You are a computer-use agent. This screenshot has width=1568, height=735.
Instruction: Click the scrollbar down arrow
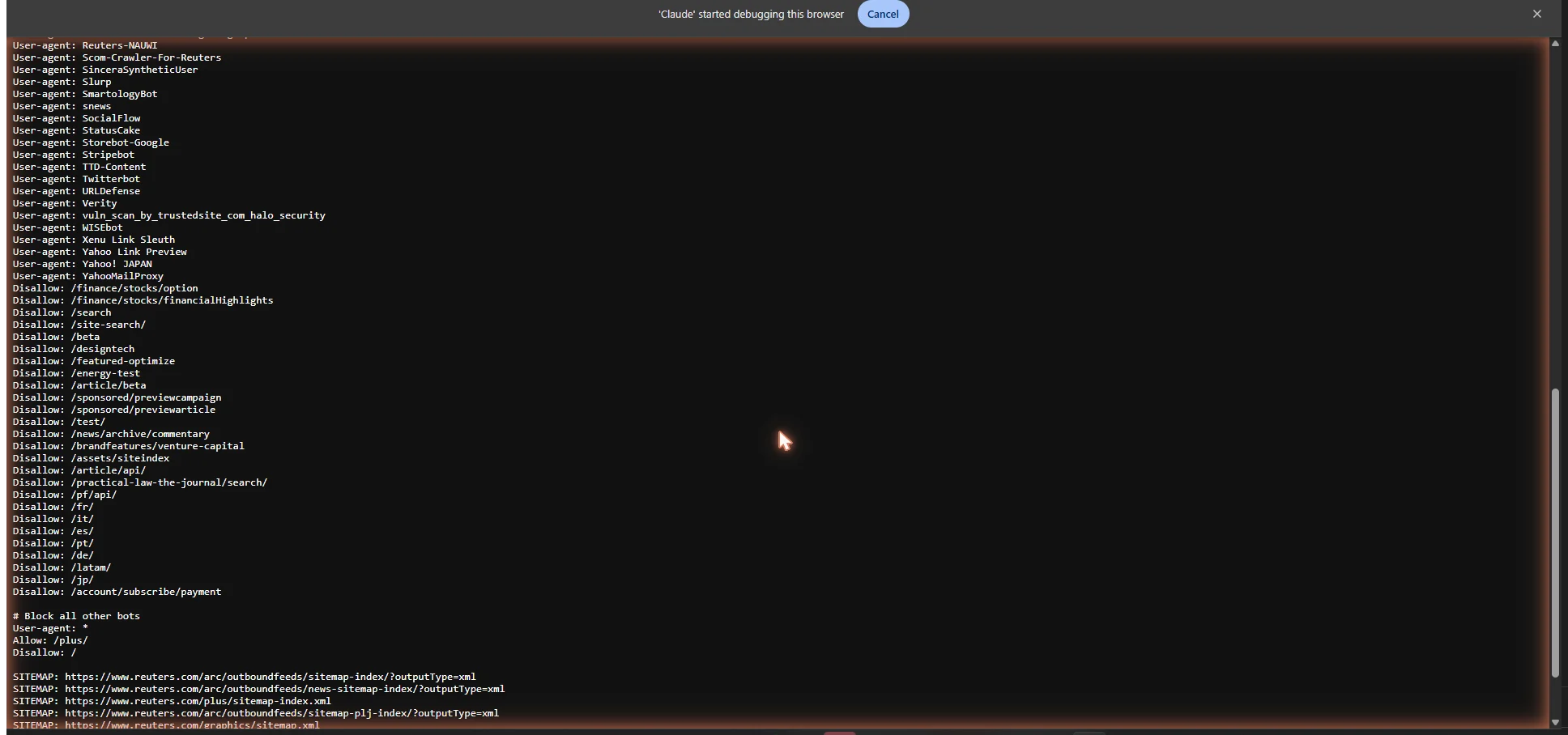[1555, 722]
